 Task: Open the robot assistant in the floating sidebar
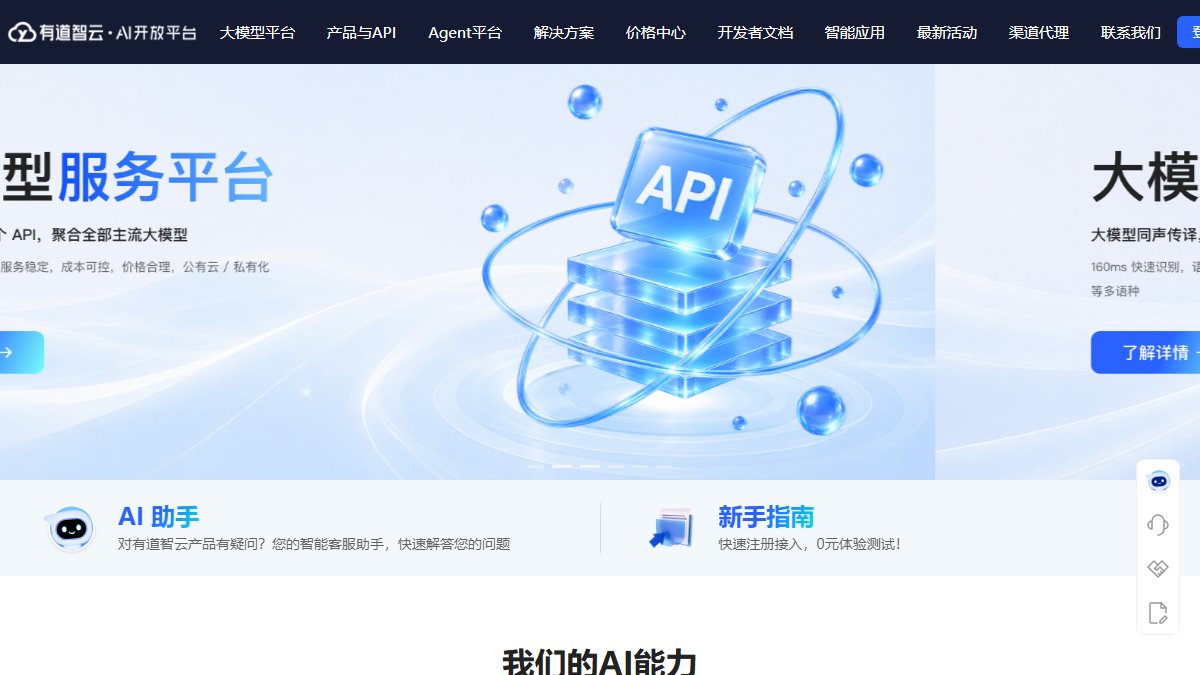pos(1158,481)
